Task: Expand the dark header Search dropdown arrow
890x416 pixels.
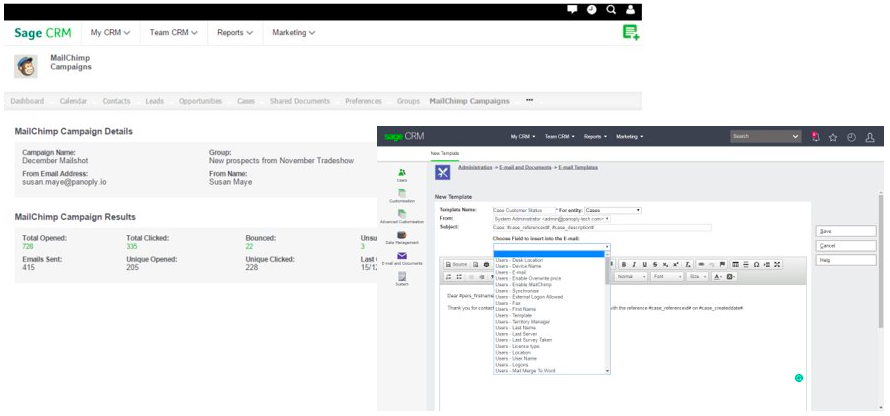Action: tap(795, 137)
